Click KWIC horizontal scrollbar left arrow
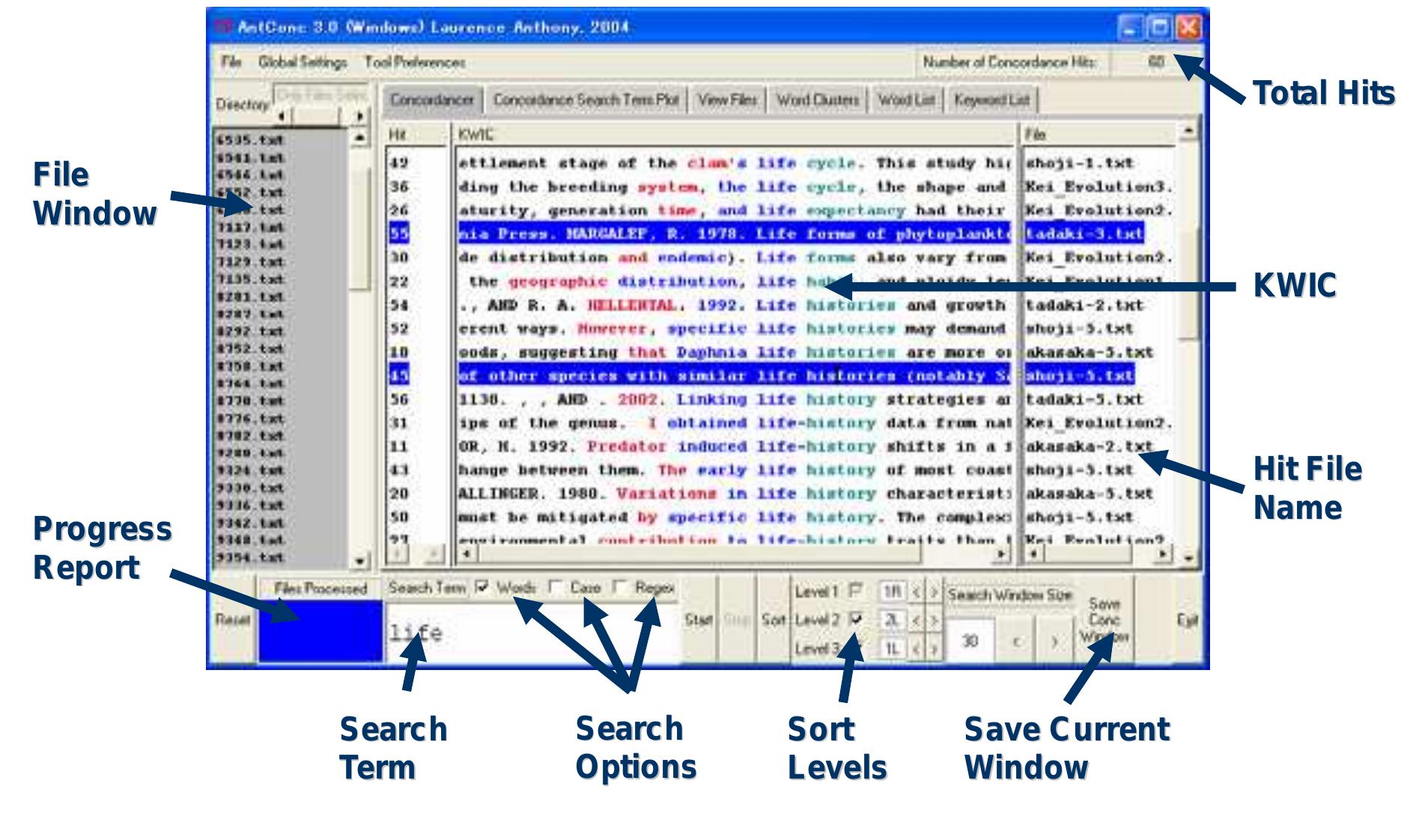 467,554
